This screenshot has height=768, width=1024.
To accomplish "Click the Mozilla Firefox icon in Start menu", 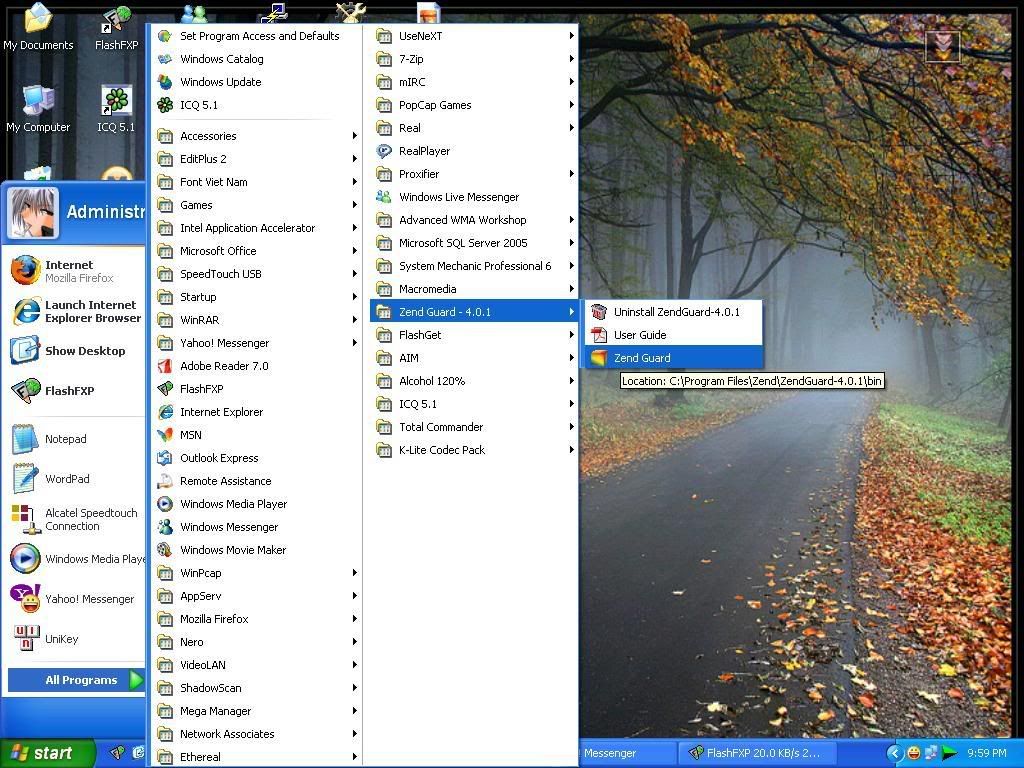I will click(25, 271).
